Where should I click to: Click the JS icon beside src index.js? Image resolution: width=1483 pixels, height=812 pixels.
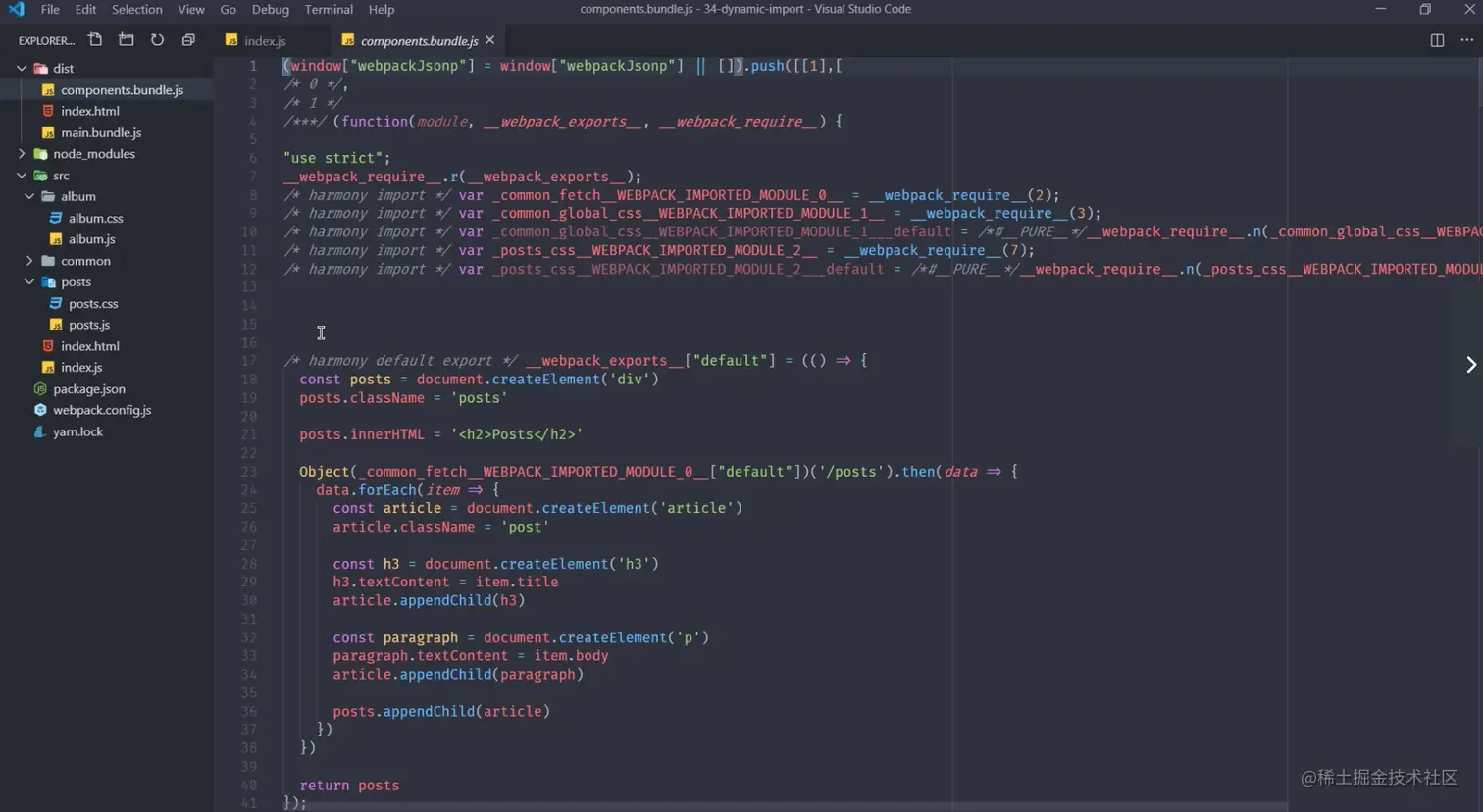pos(48,368)
